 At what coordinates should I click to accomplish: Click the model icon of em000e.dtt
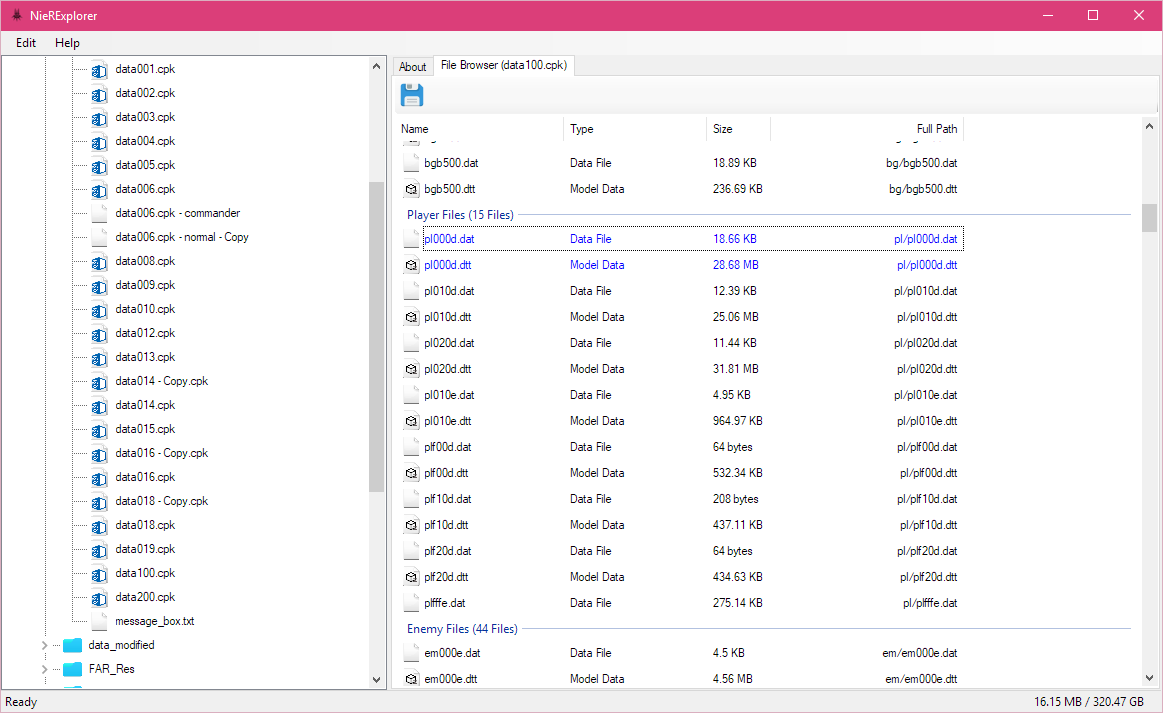click(411, 679)
